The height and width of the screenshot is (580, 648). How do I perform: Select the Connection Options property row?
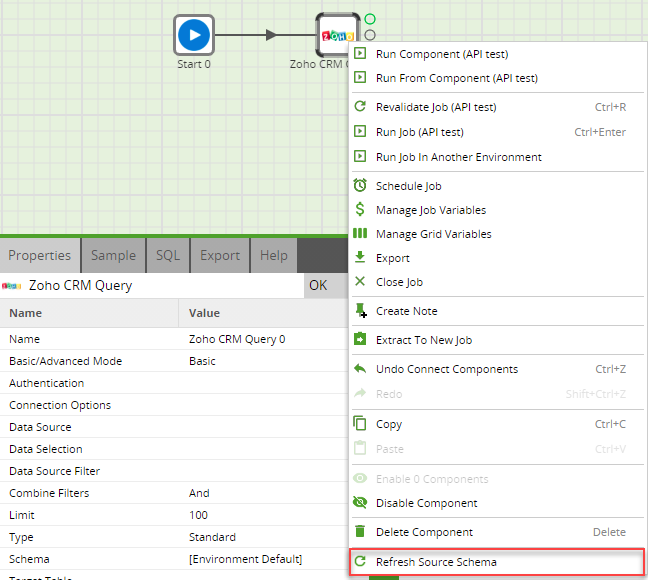[174, 405]
